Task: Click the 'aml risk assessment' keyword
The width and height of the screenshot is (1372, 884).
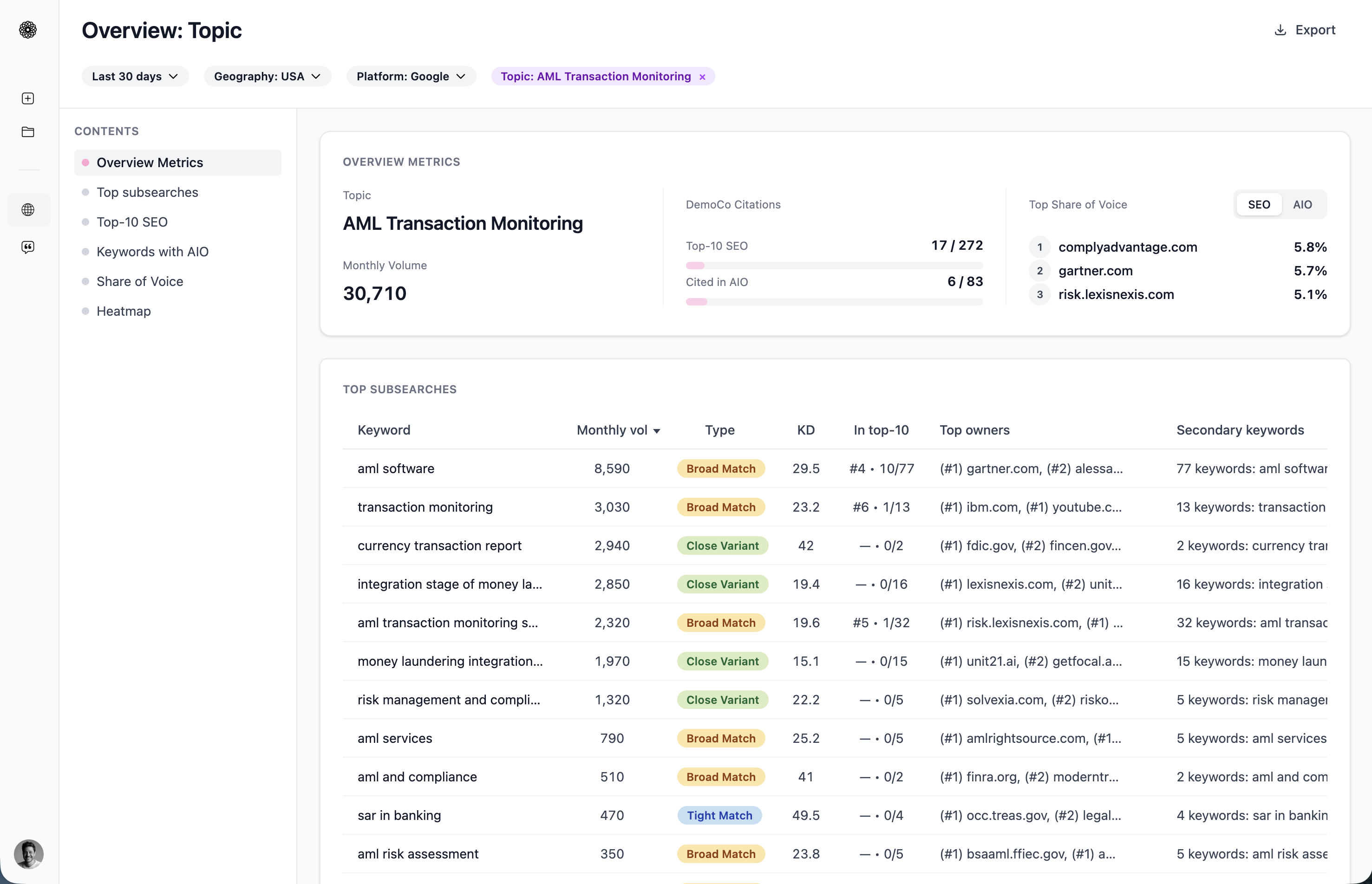Action: [418, 853]
